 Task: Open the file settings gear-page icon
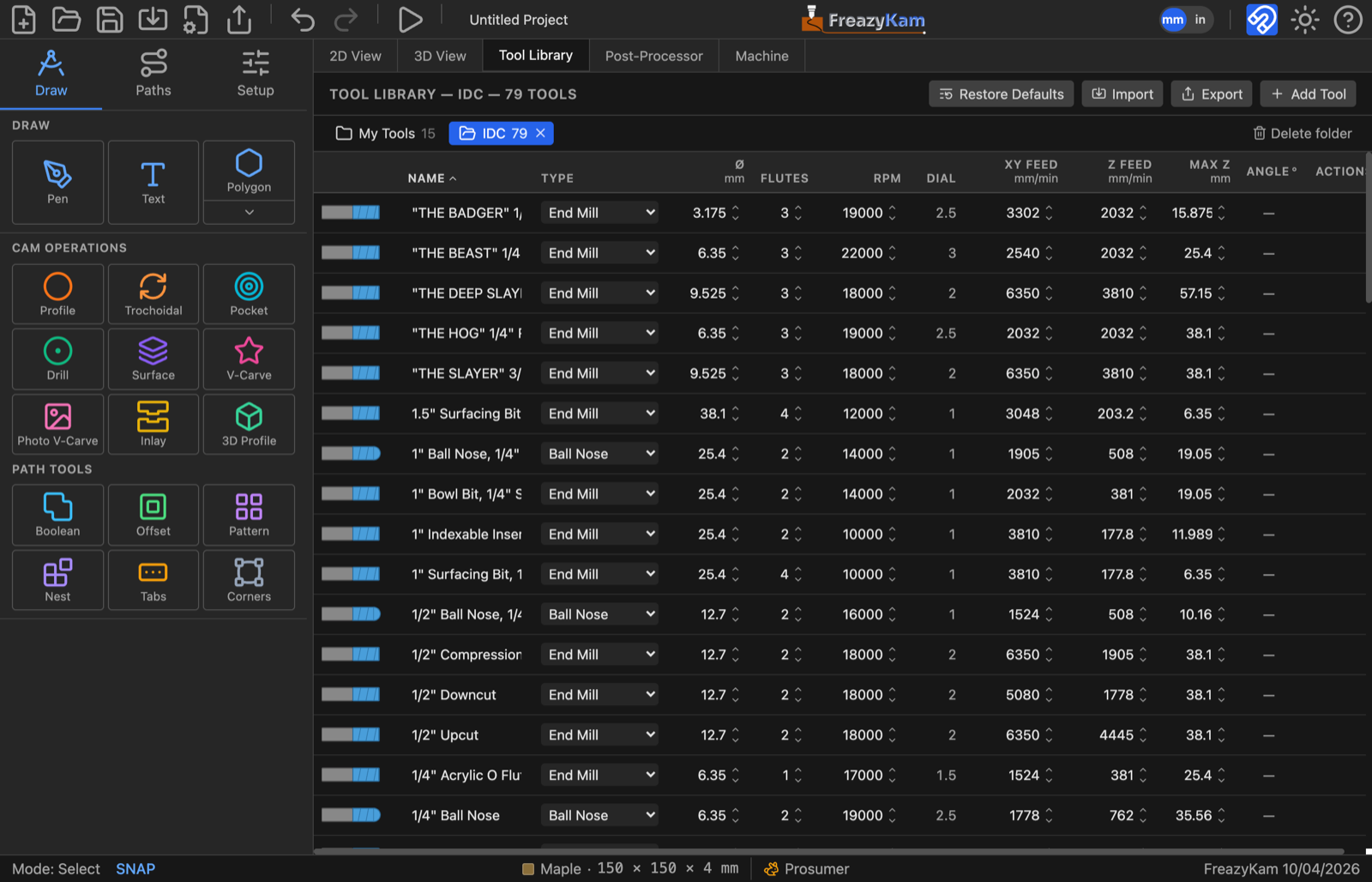(x=196, y=19)
